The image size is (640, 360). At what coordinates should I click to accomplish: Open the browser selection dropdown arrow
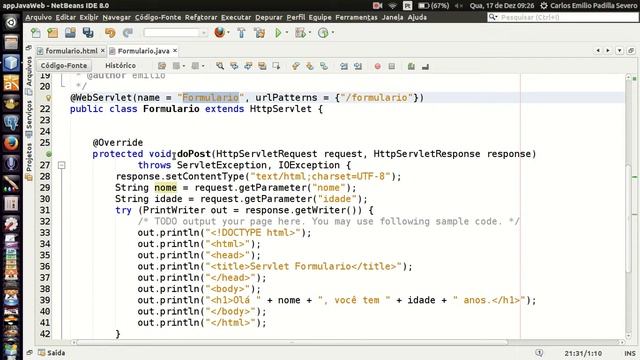[x=228, y=33]
